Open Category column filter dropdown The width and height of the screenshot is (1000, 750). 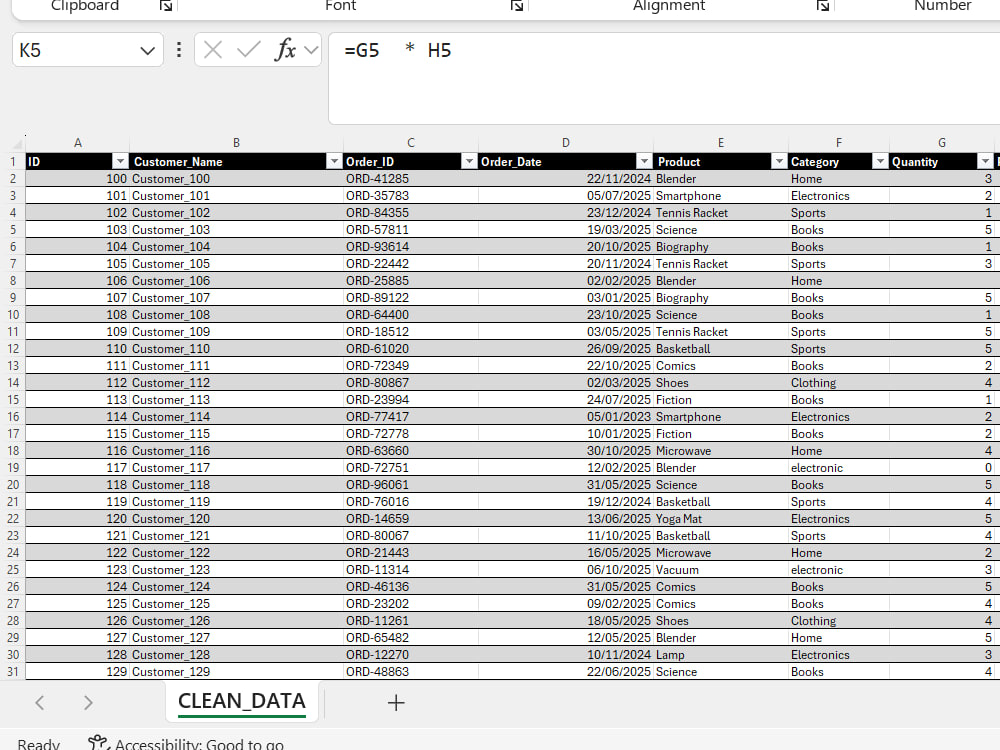tap(880, 161)
